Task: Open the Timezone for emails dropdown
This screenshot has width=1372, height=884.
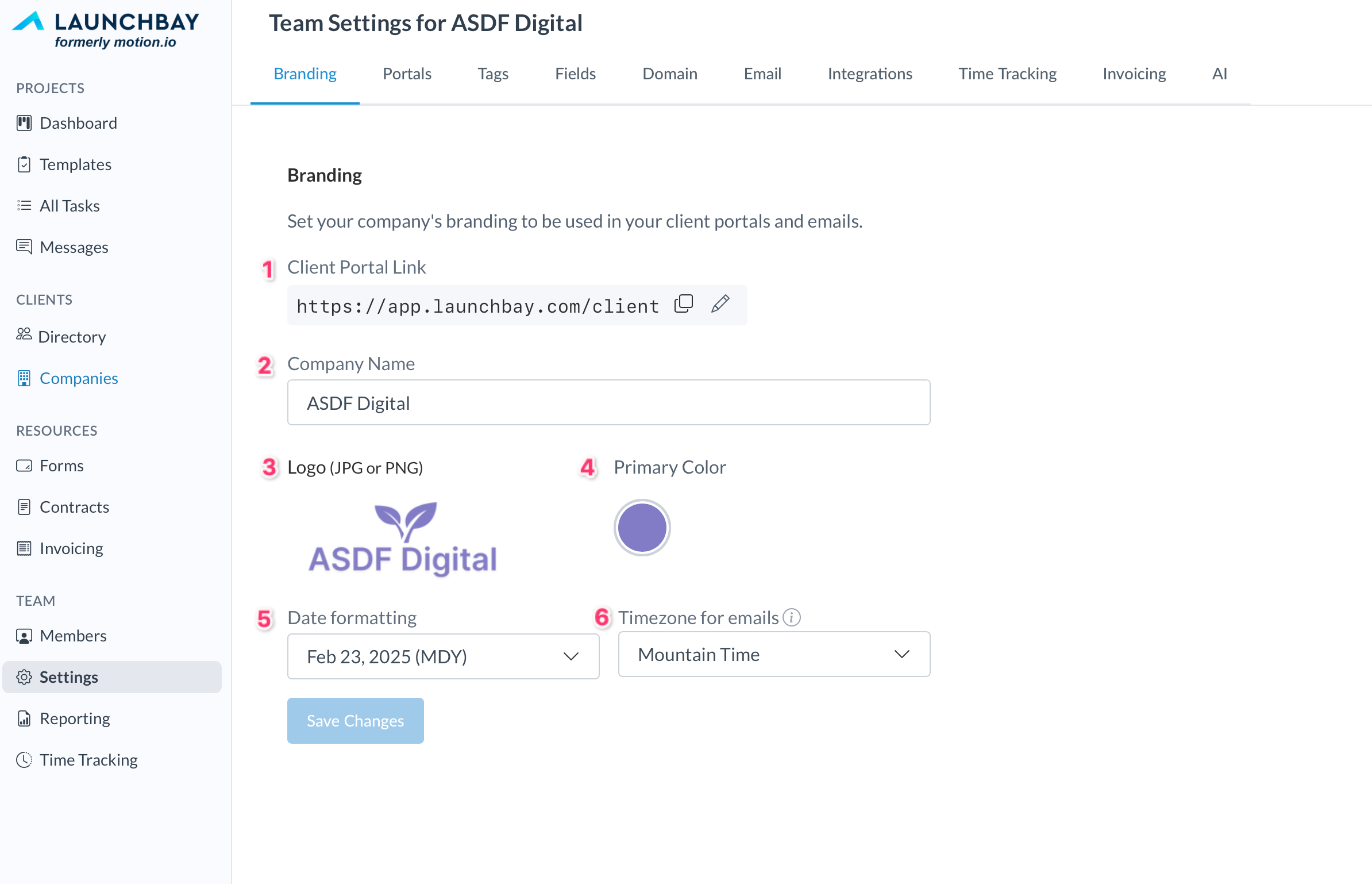Action: pyautogui.click(x=773, y=654)
